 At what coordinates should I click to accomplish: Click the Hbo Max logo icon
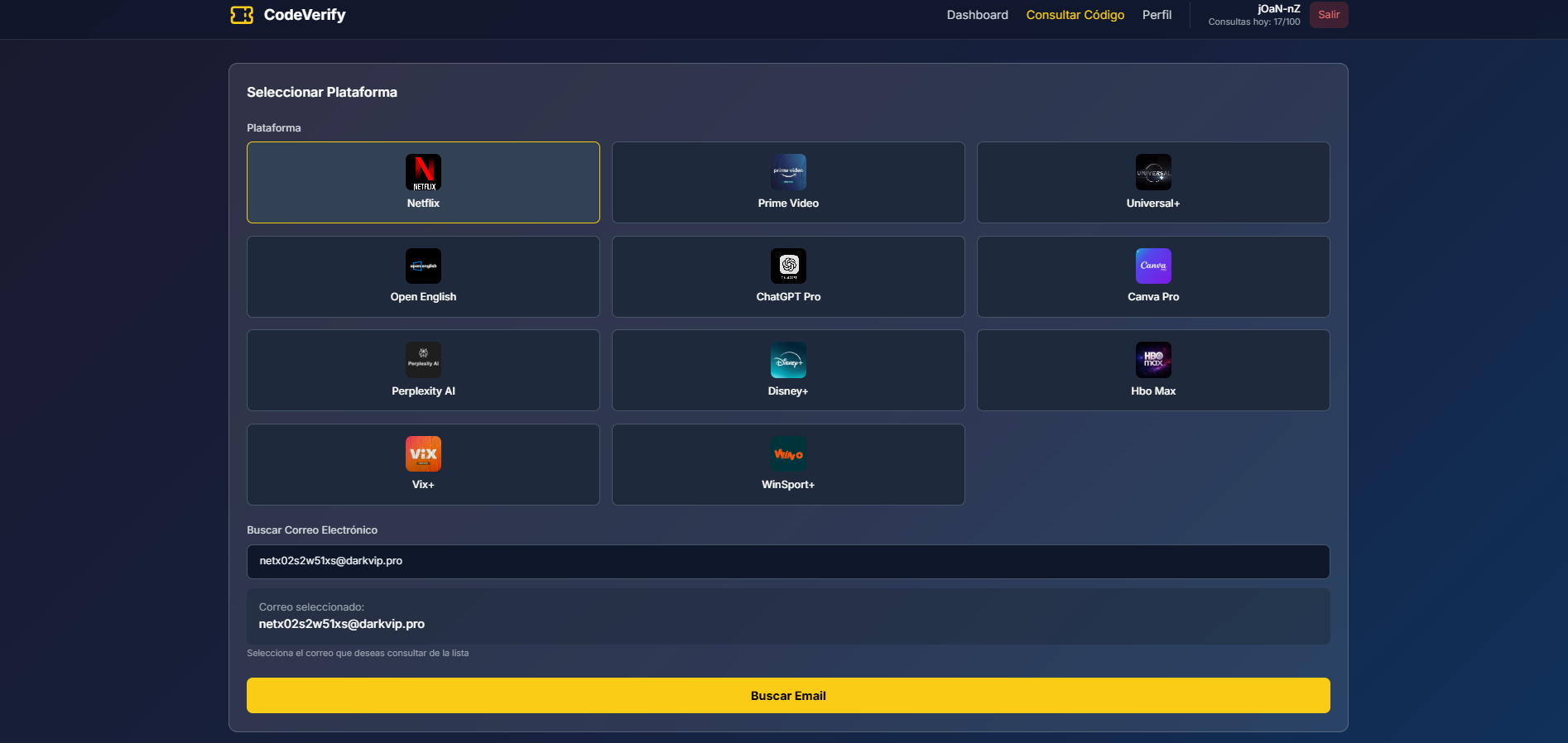[1153, 360]
